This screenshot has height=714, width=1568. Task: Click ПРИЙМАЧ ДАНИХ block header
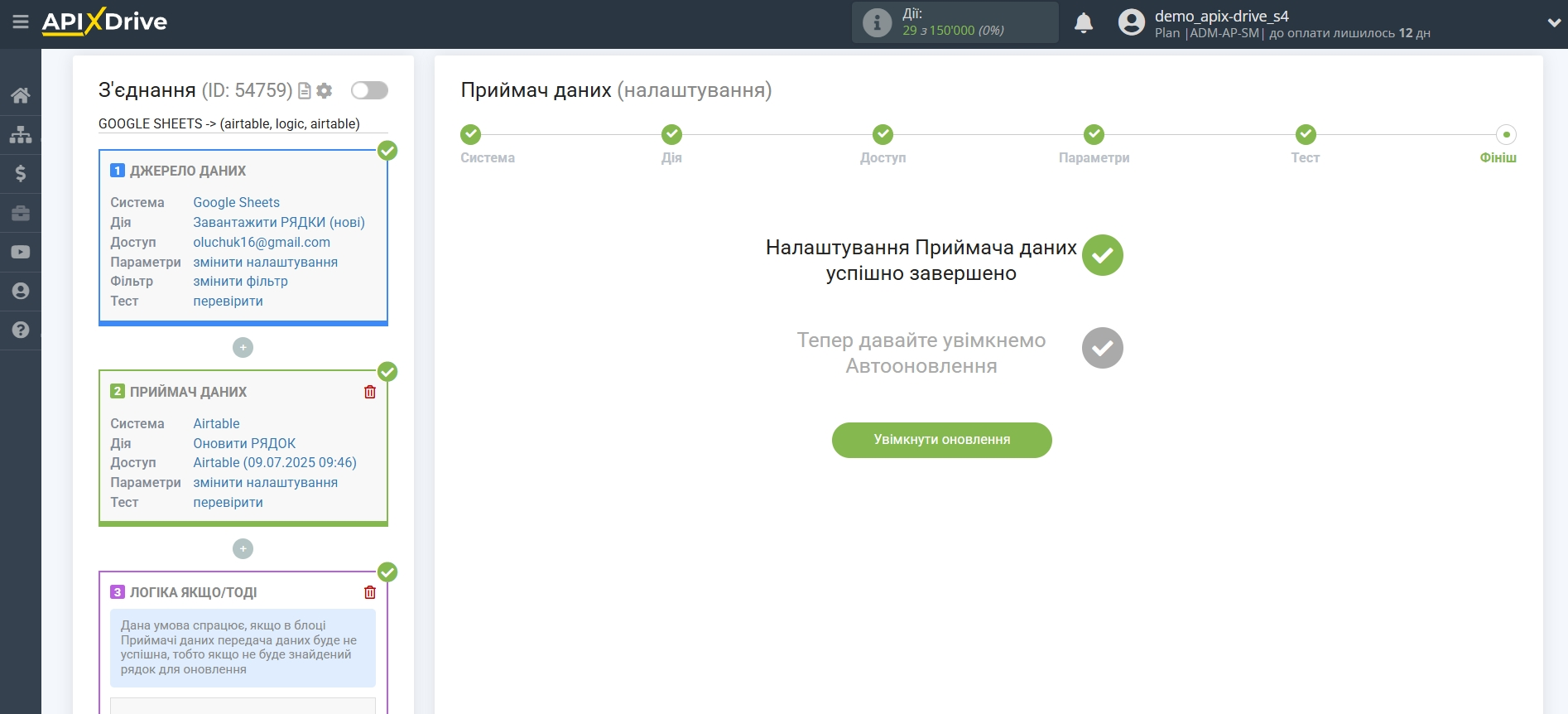tap(188, 392)
